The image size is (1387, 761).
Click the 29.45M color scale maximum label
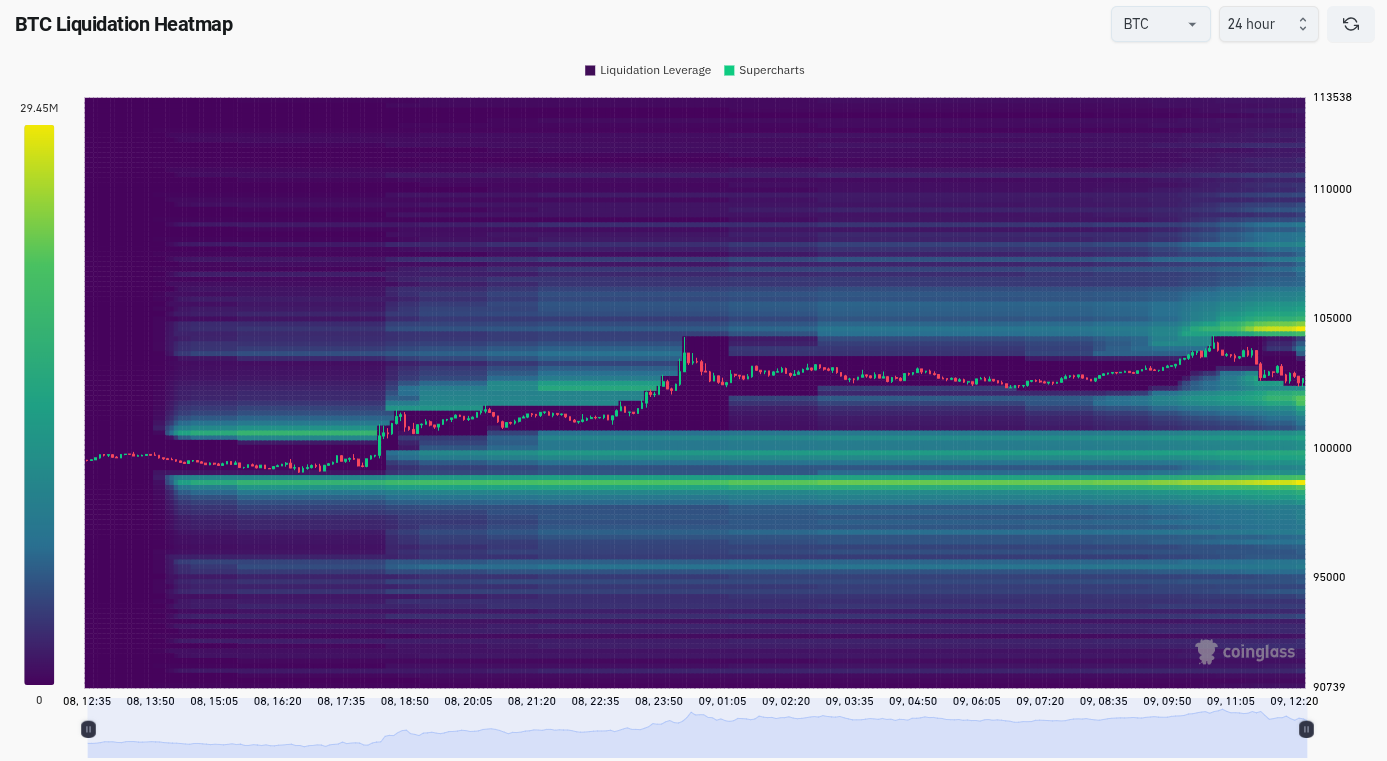(39, 108)
